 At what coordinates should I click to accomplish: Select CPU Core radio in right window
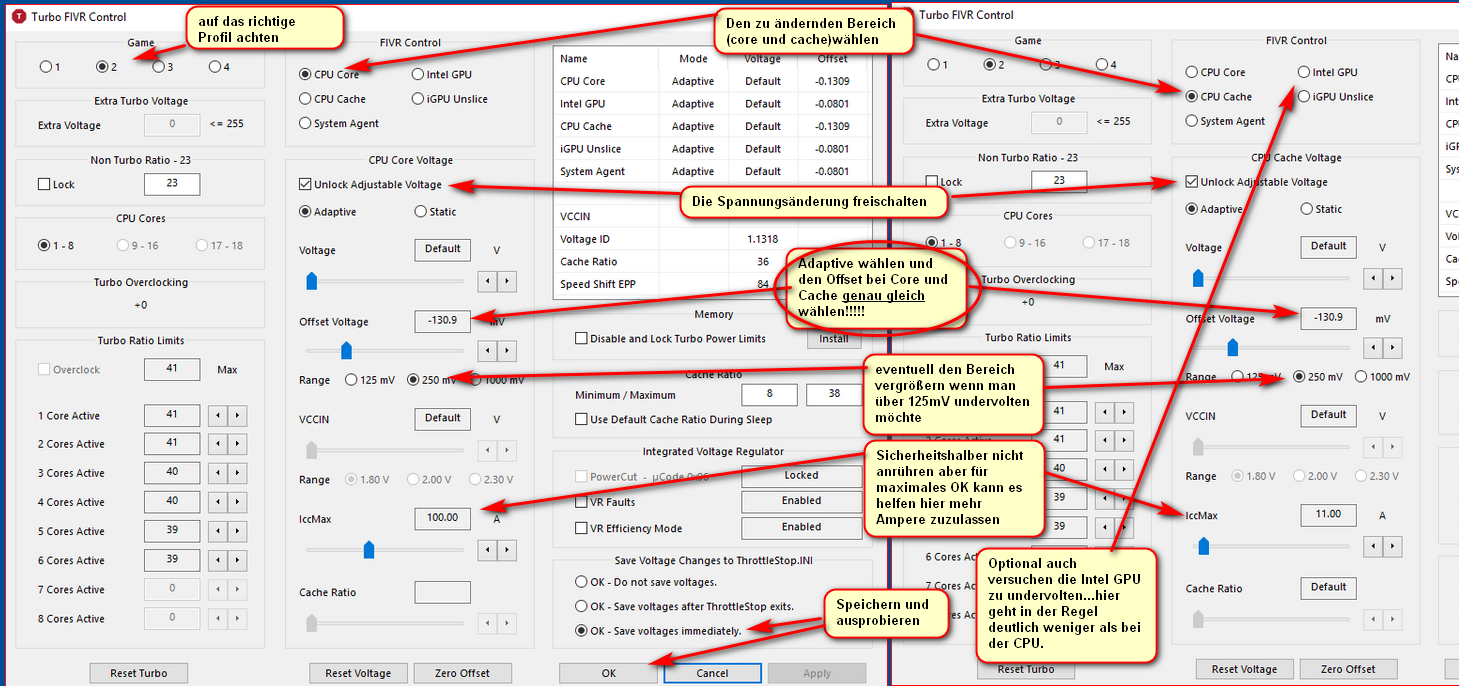tap(1192, 72)
